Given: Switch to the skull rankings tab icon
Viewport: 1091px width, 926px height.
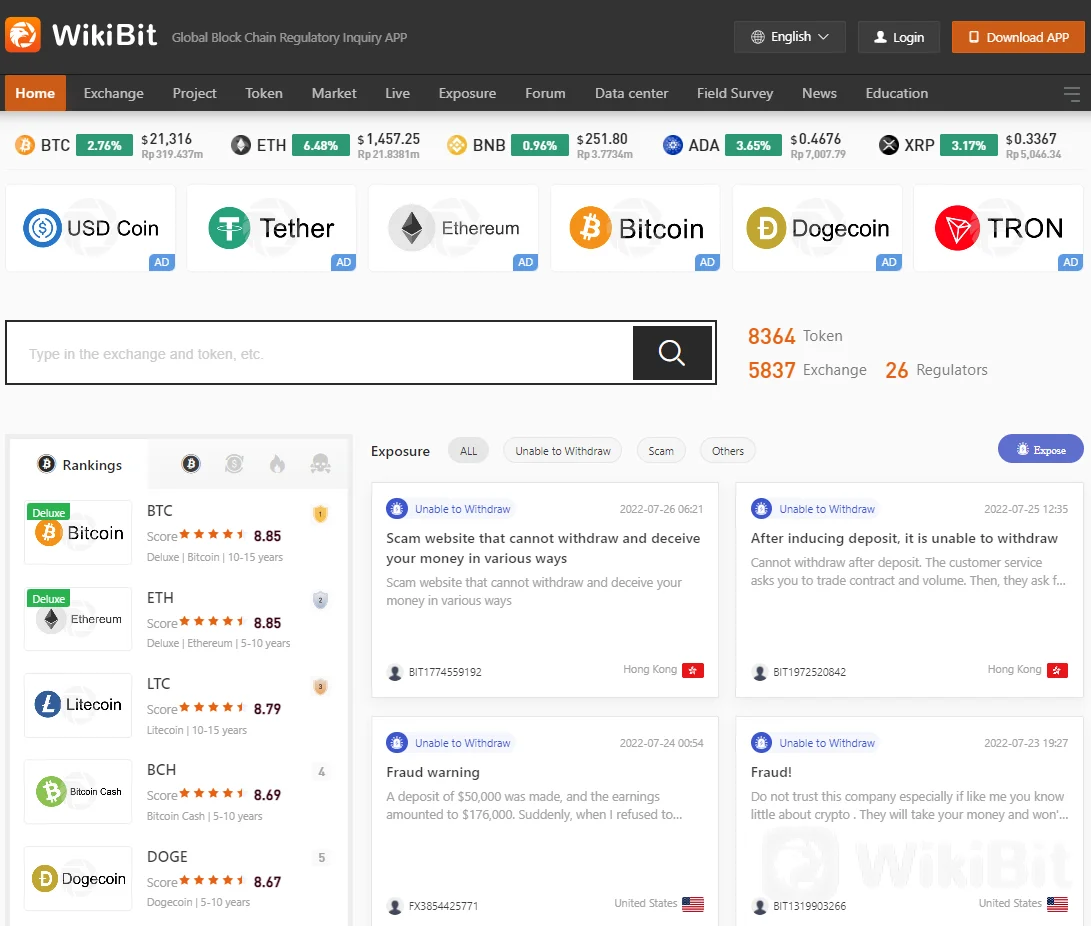Looking at the screenshot, I should pos(320,463).
